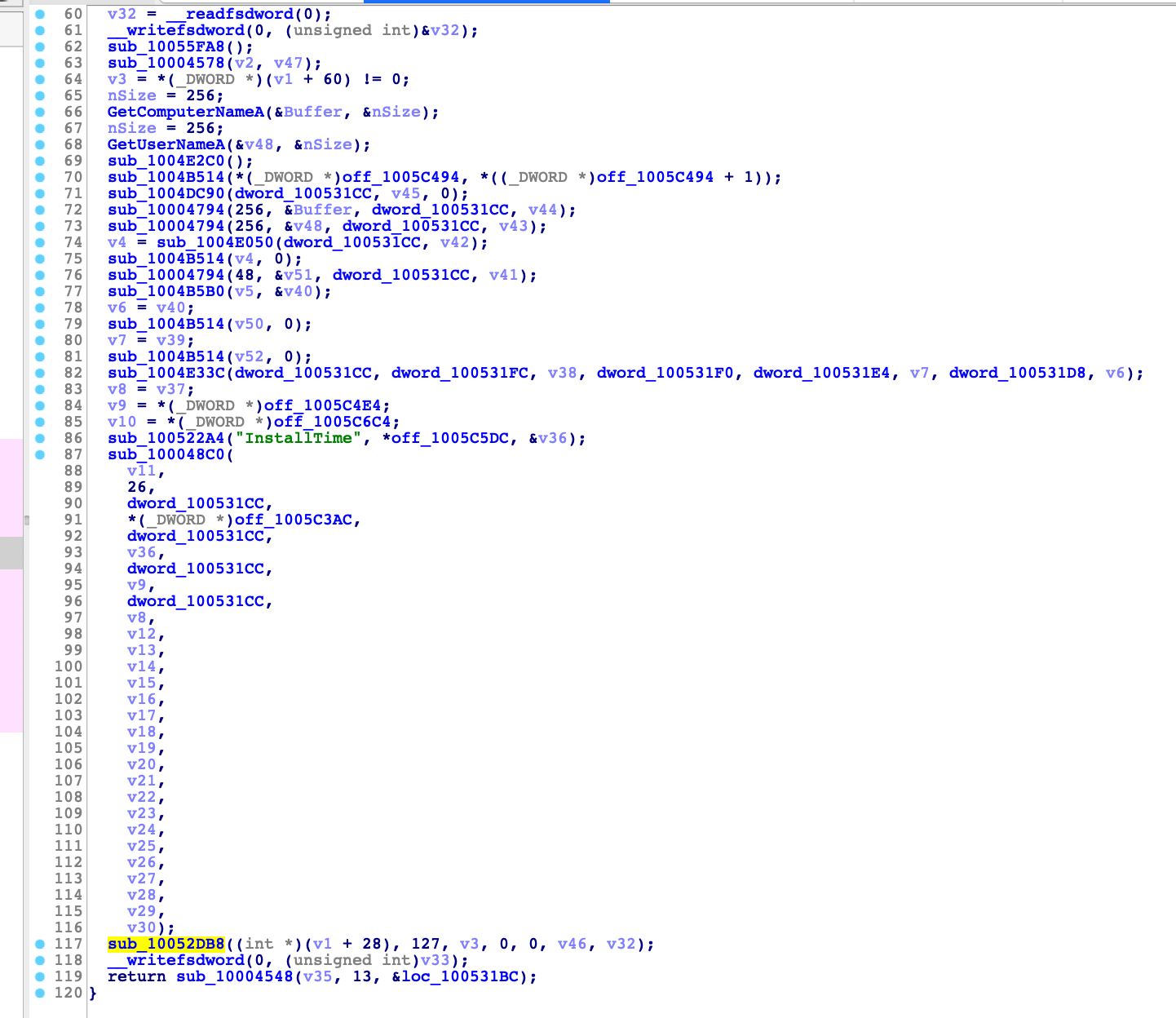Viewport: 1176px width, 1018px height.
Task: Click variable v47 on line 63
Action: point(289,63)
